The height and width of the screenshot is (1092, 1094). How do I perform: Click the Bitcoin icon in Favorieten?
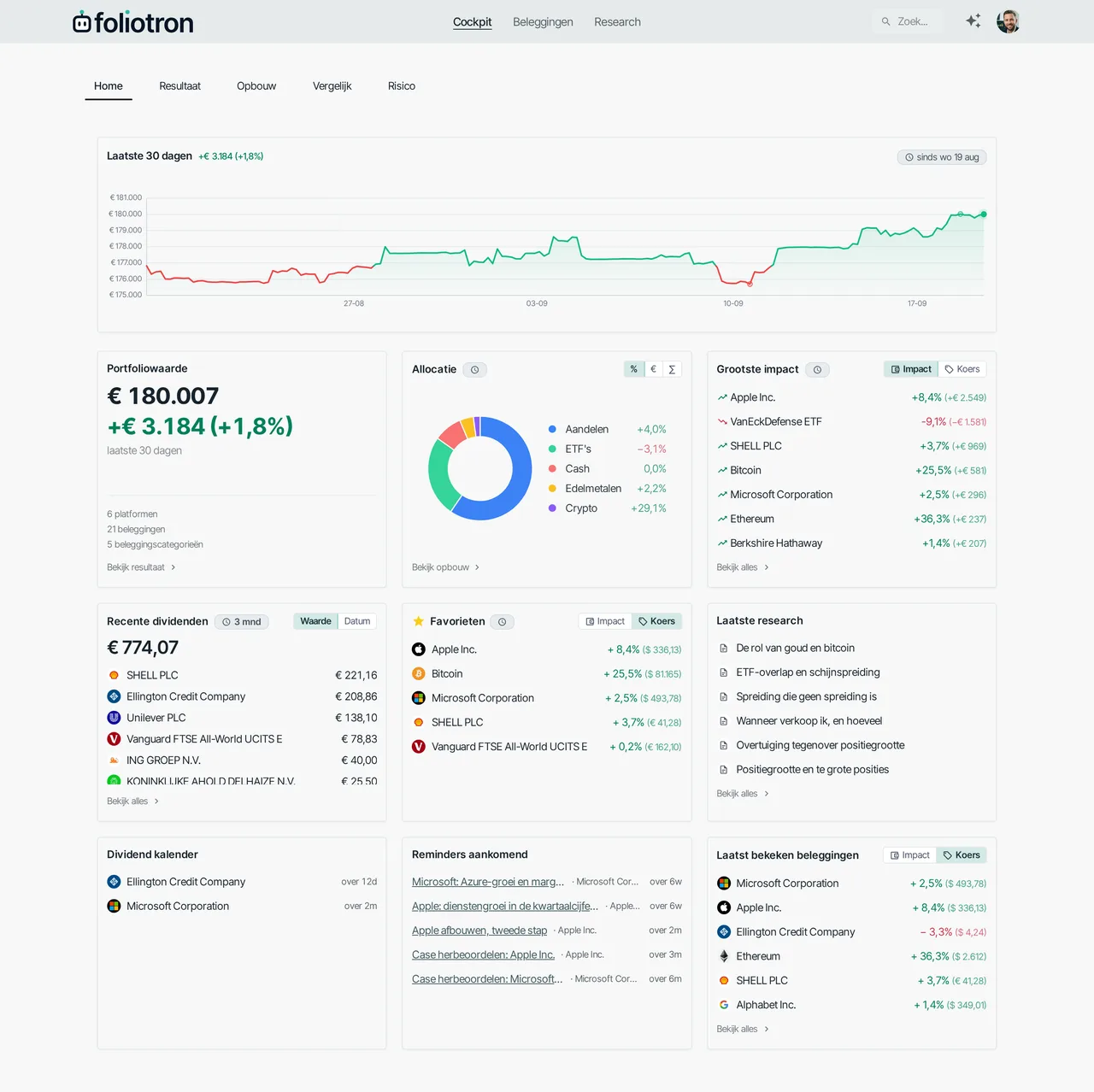pos(419,673)
